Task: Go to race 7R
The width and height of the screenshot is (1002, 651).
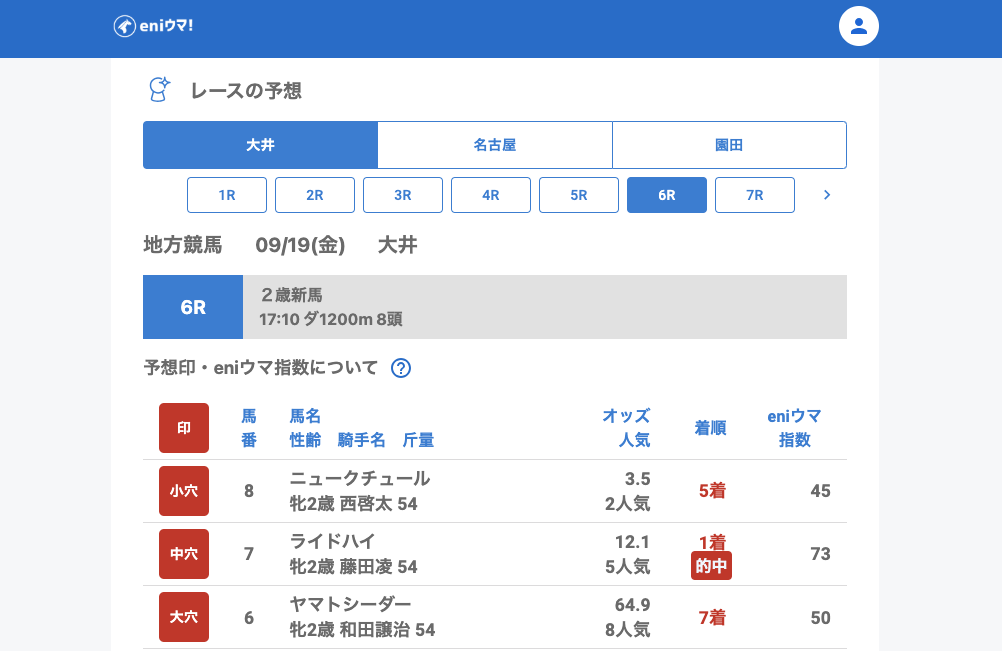Action: click(755, 195)
